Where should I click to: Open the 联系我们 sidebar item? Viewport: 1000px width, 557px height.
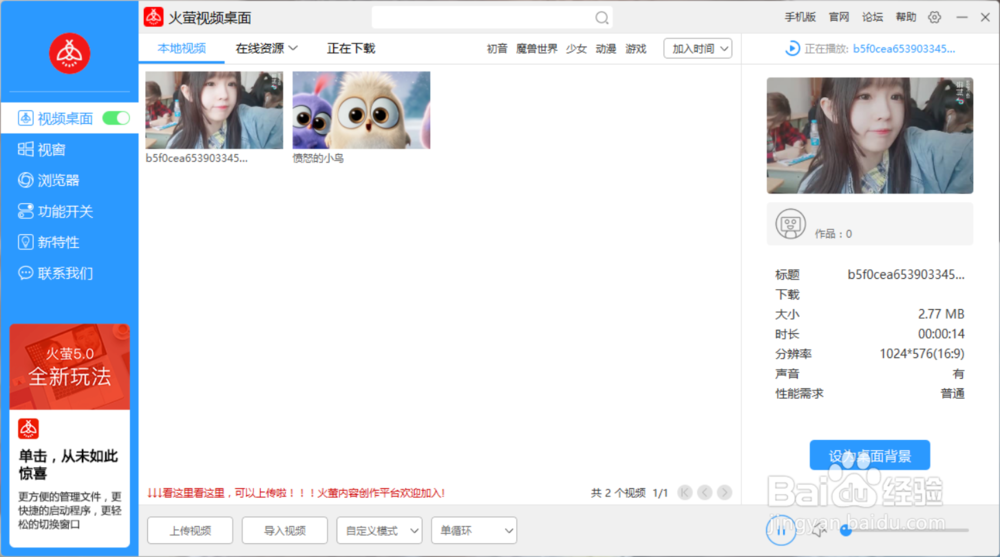(55, 273)
